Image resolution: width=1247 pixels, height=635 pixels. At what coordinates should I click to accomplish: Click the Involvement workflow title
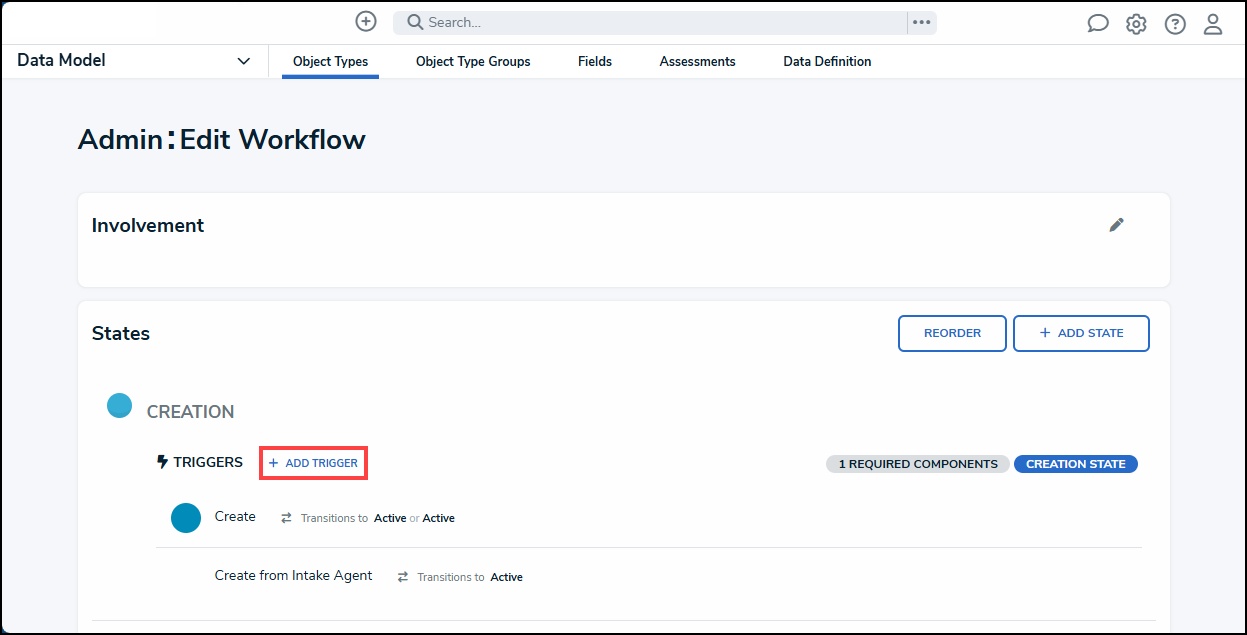[148, 226]
